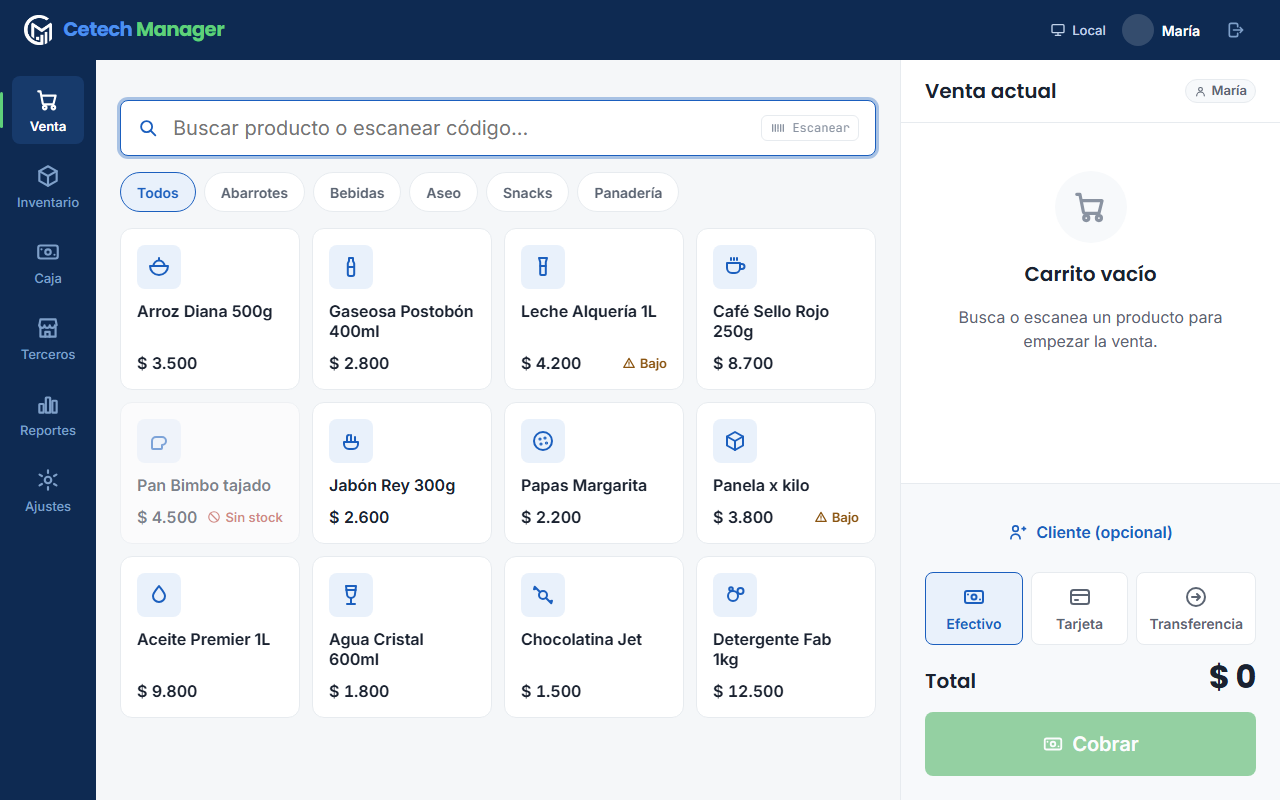
Task: Select Efectivo payment method
Action: (x=974, y=608)
